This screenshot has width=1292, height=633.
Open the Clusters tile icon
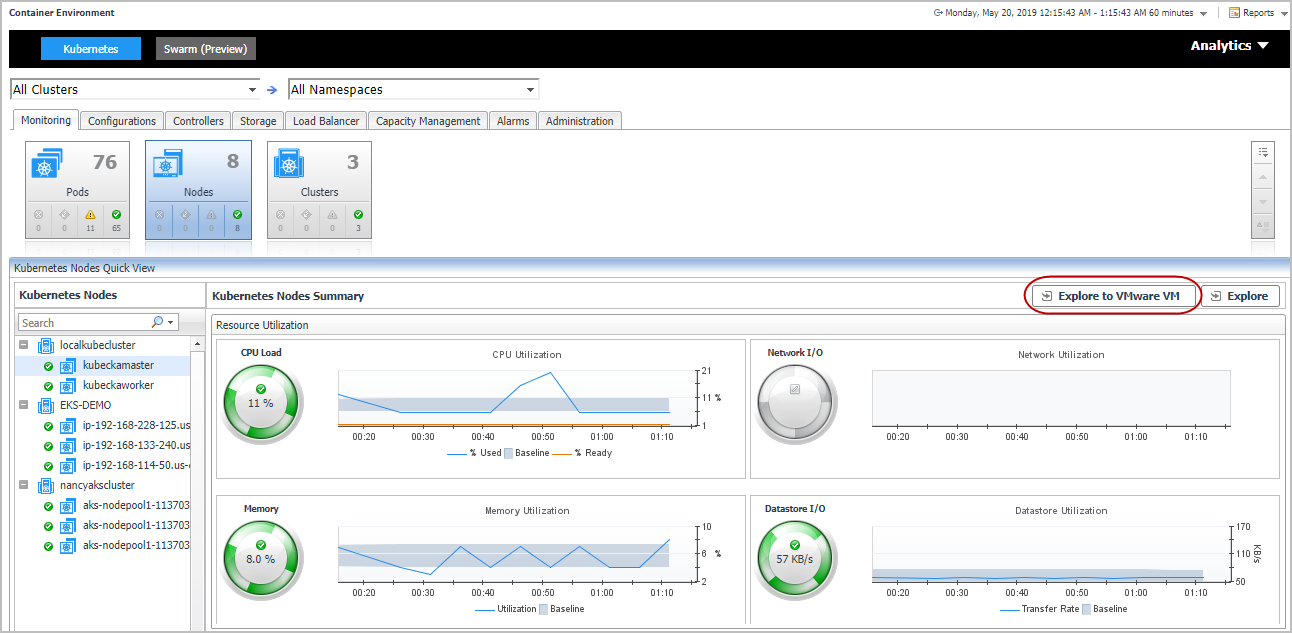[x=289, y=164]
